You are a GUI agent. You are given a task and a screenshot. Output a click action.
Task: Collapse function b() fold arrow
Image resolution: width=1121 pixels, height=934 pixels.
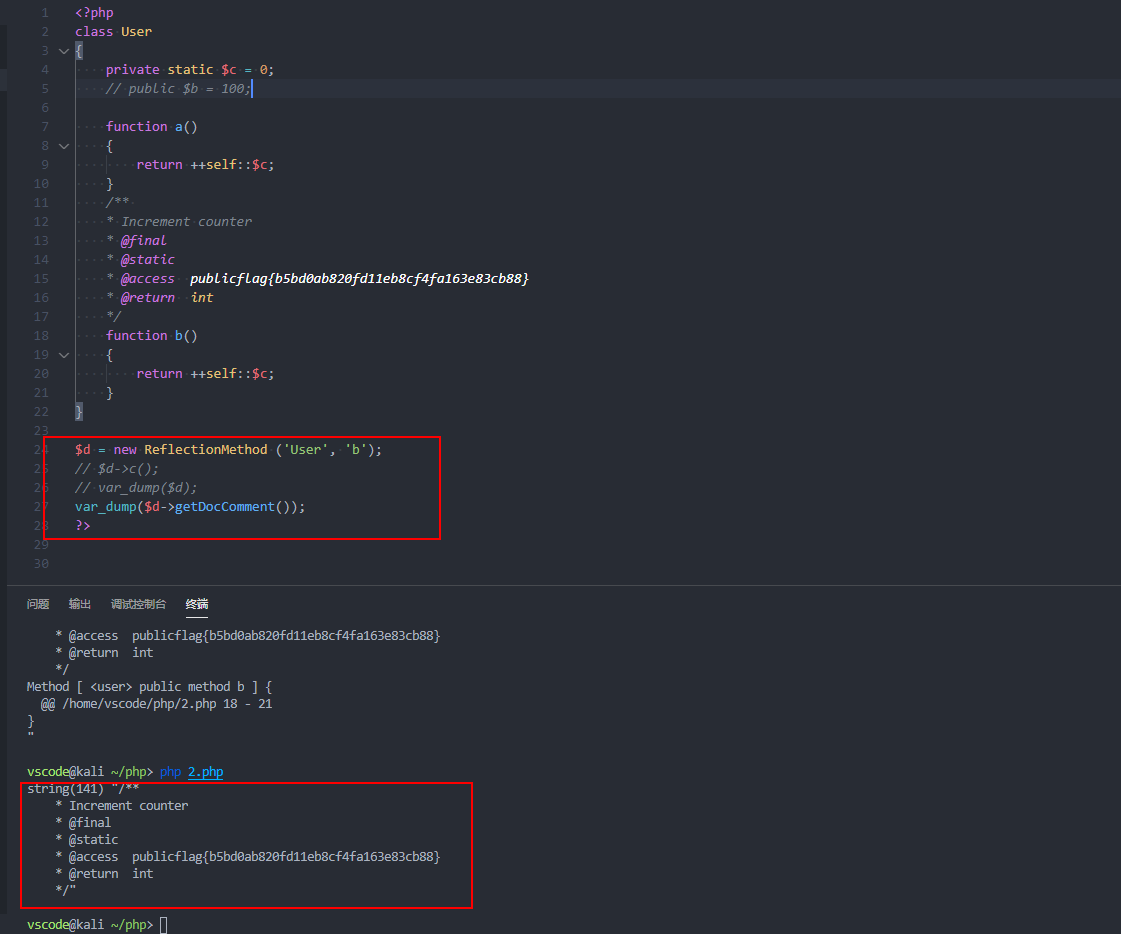pos(64,355)
